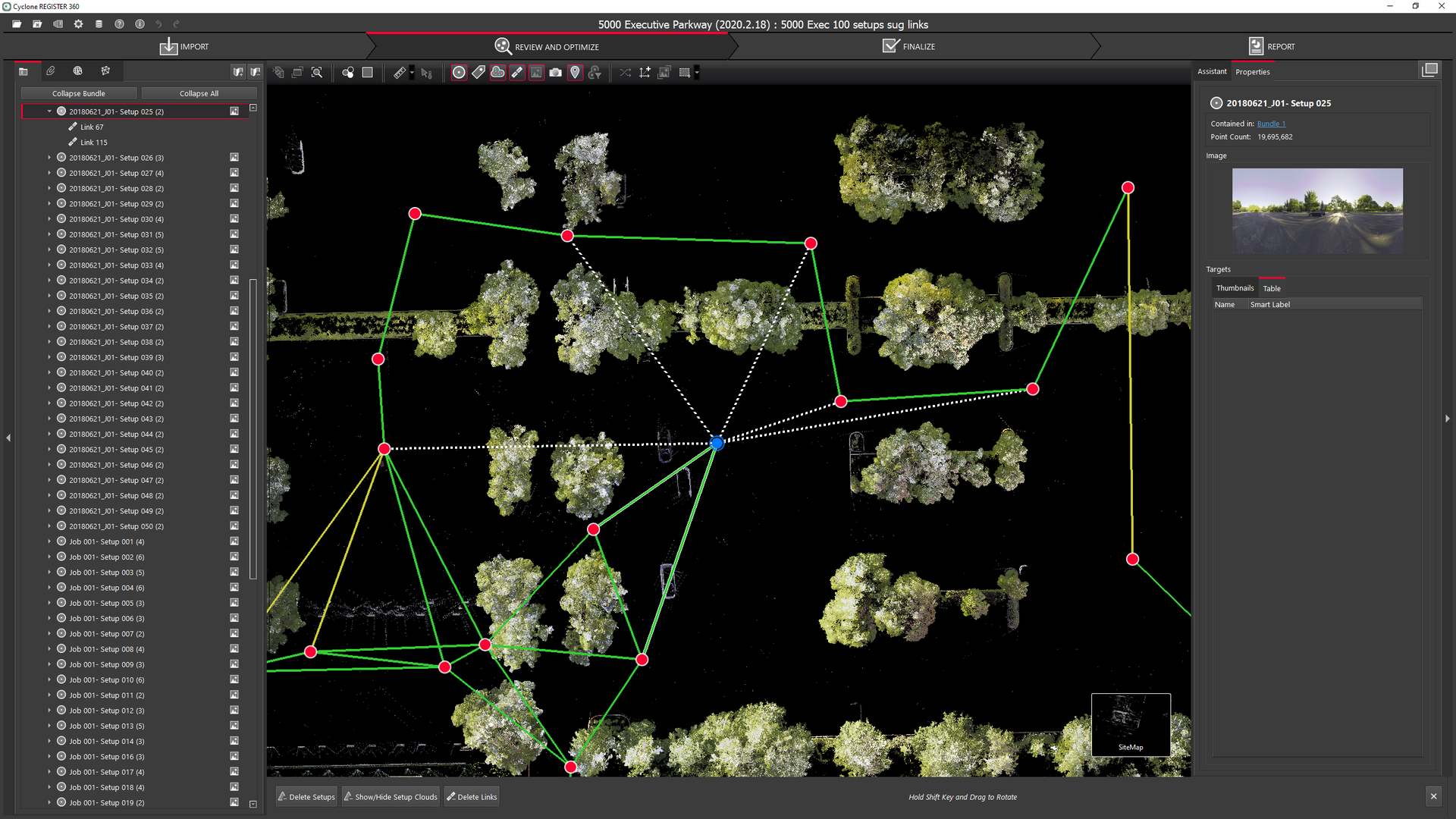Screen dimensions: 1456x819
Task: Click the SiteMap thumbnail overlay
Action: [1131, 724]
